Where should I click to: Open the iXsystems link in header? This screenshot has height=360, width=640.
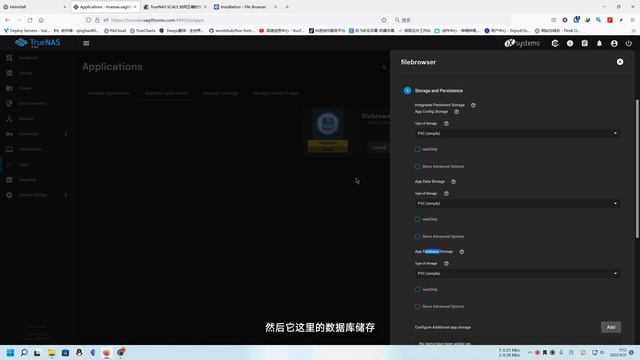[x=522, y=43]
